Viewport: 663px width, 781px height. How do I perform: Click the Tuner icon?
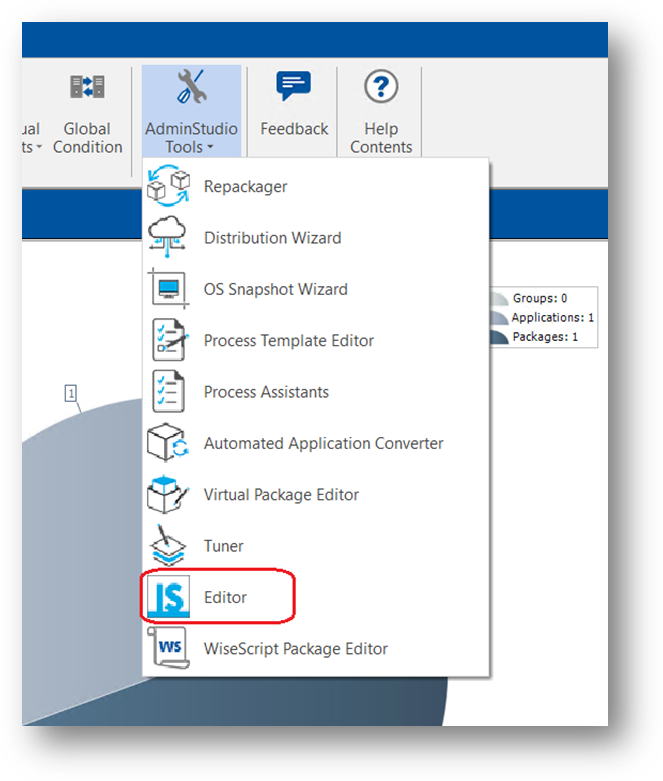pyautogui.click(x=168, y=545)
